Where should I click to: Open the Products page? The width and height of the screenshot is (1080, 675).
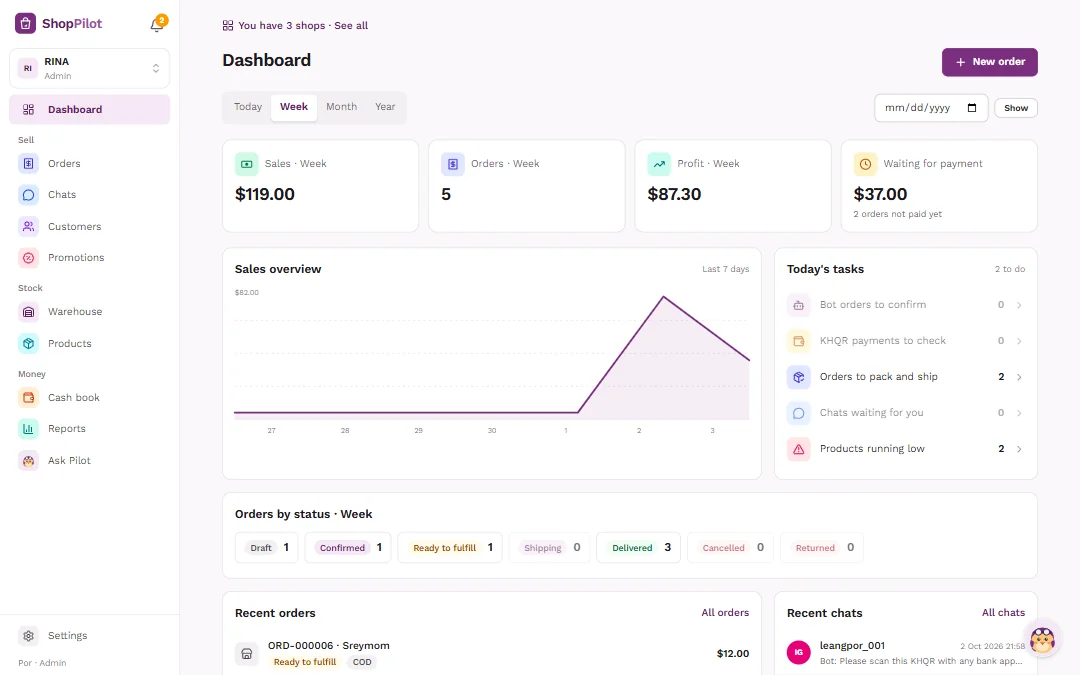90,344
